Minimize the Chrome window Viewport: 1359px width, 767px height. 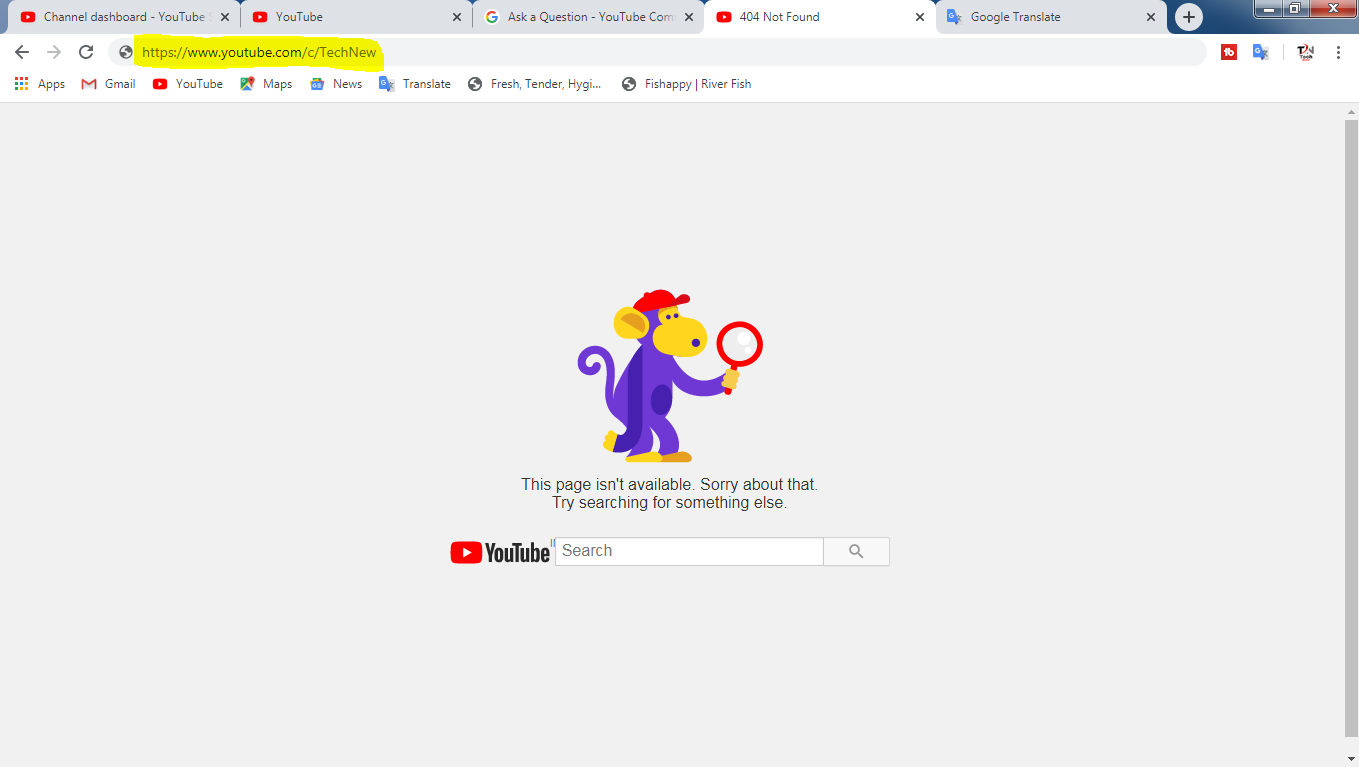(1269, 9)
